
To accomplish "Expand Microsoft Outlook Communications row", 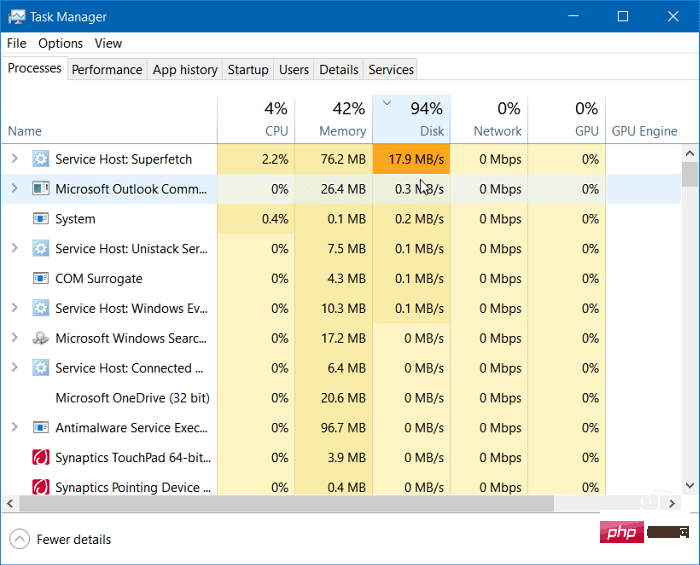I will 14,188.
